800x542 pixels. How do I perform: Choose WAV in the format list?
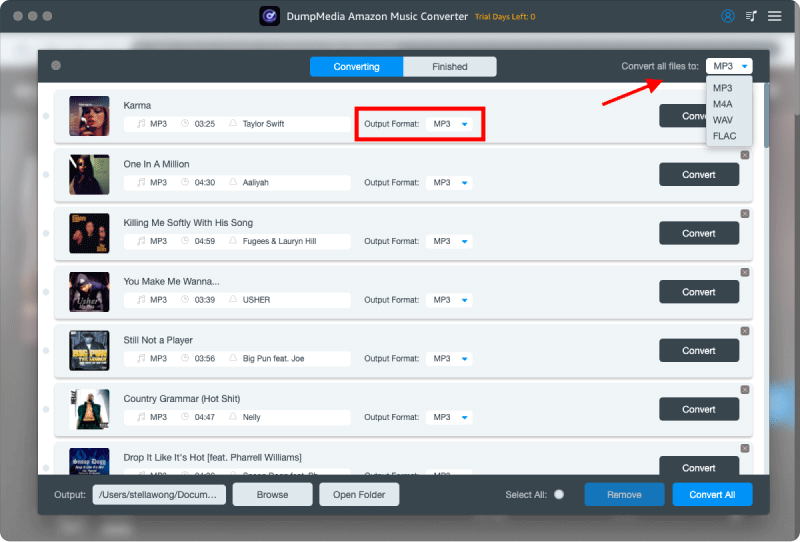722,120
